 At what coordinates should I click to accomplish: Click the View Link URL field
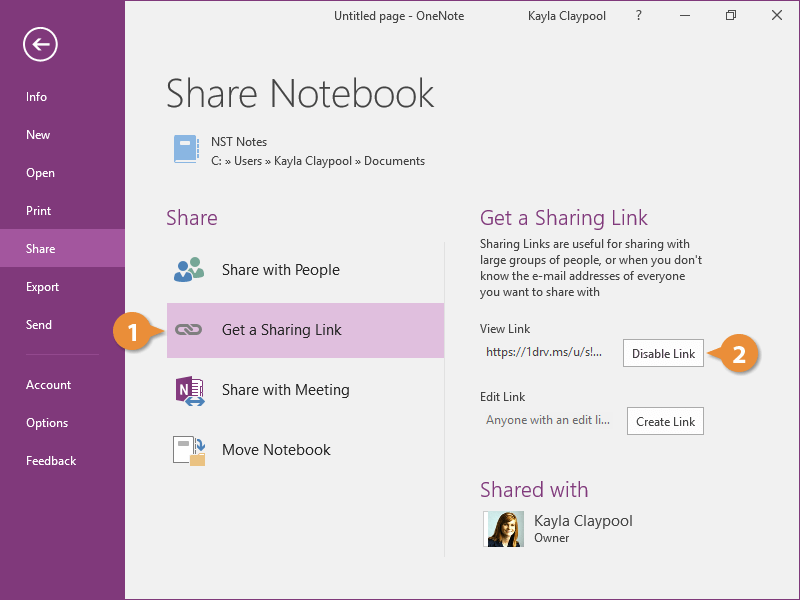(x=545, y=352)
